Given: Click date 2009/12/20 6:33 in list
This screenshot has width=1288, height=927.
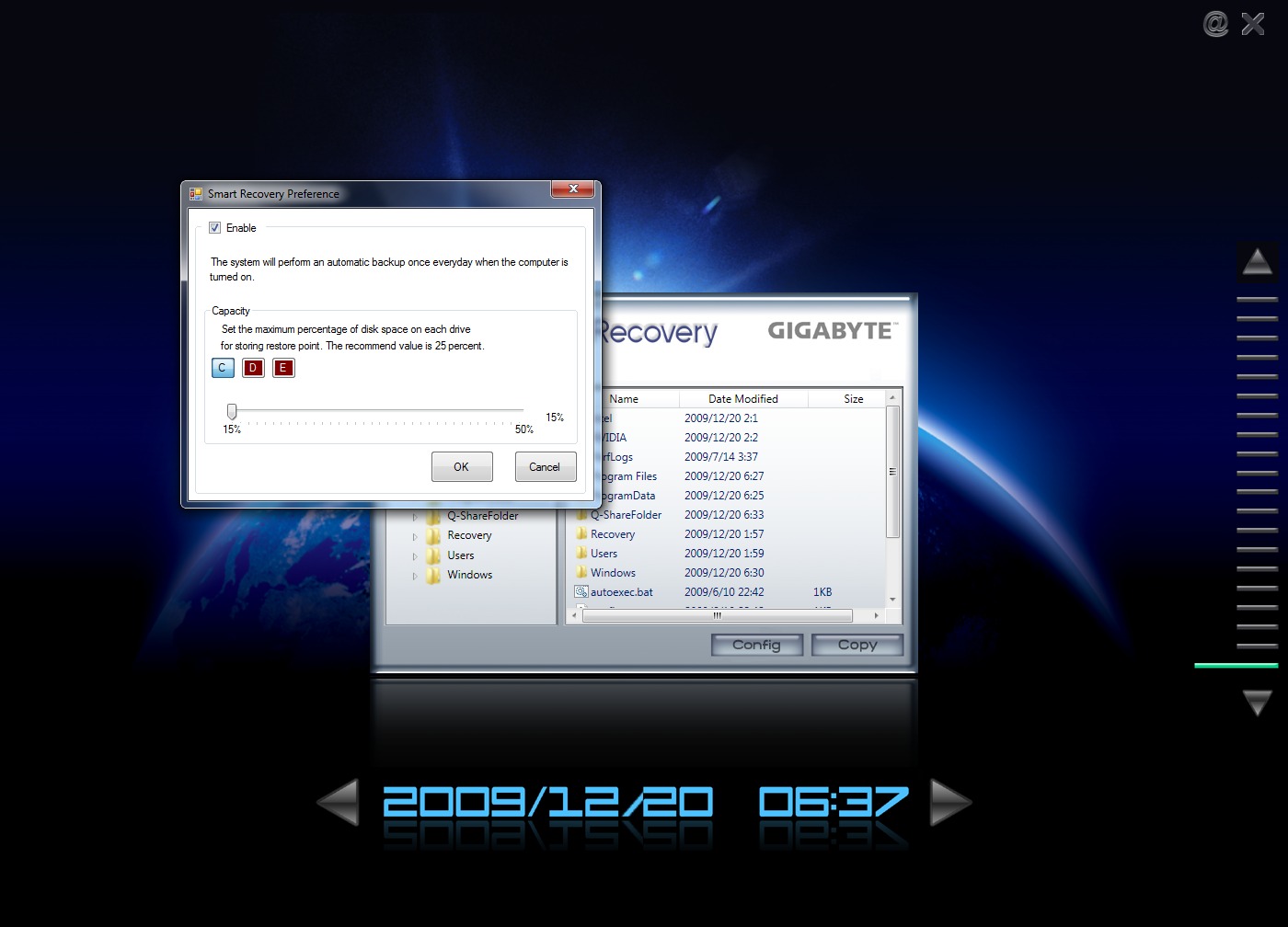Looking at the screenshot, I should coord(724,515).
